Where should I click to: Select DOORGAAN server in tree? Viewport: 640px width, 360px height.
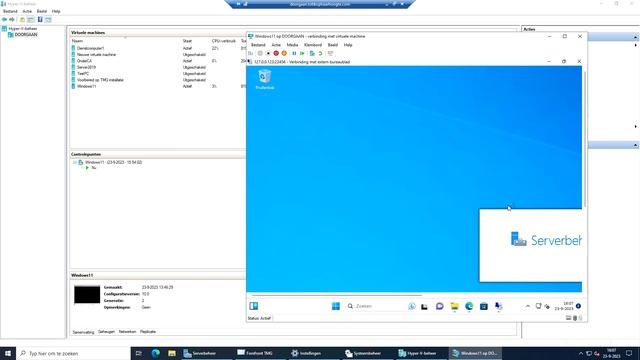coord(26,35)
